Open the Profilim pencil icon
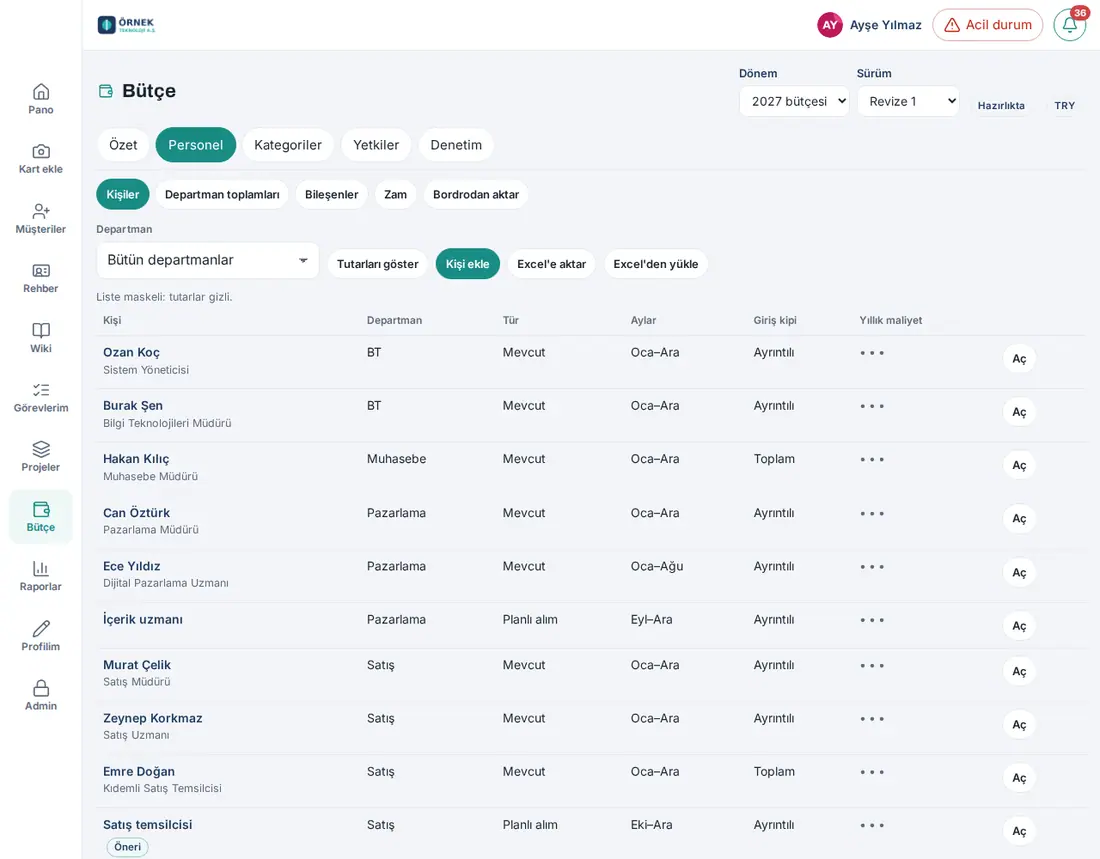1100x859 pixels. [x=41, y=629]
